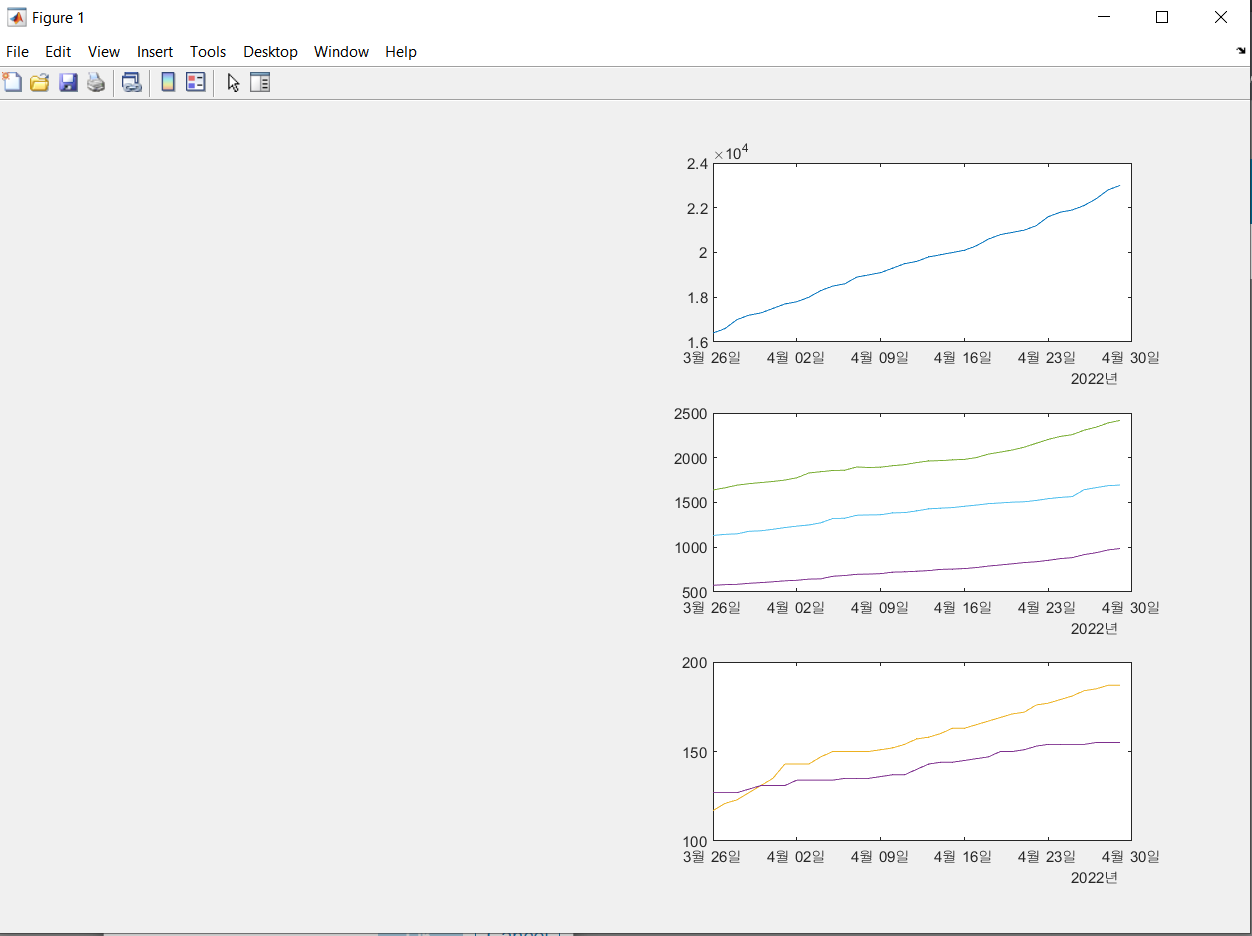This screenshot has height=936, width=1252.
Task: Click the Window menu item
Action: 341,52
